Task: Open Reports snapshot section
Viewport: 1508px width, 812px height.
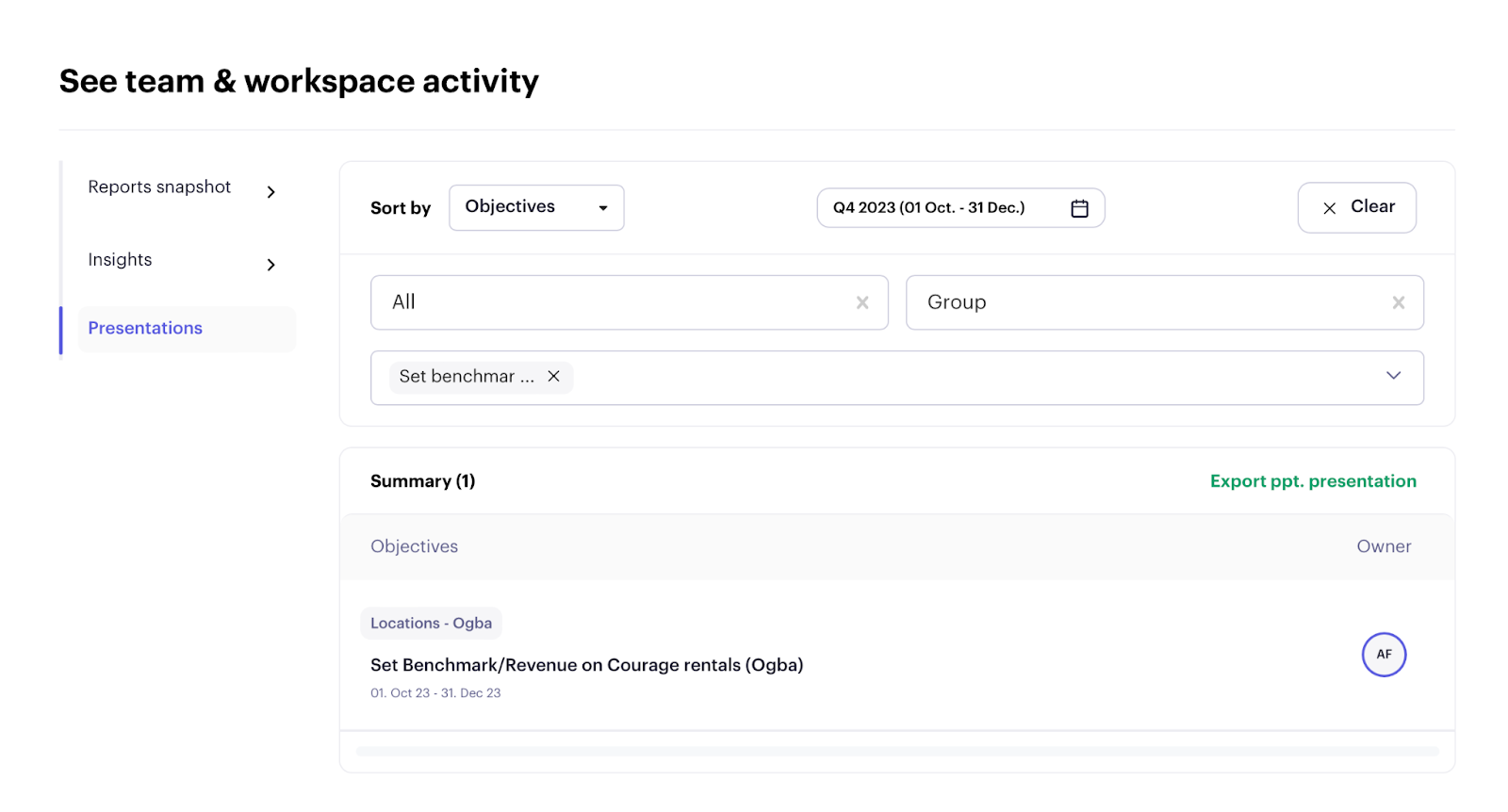Action: (159, 187)
